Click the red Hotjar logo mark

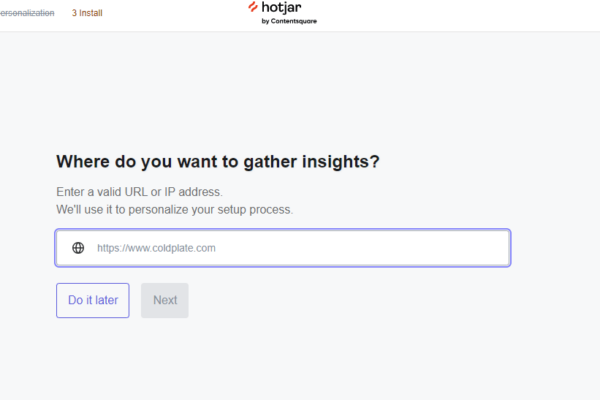(x=253, y=7)
